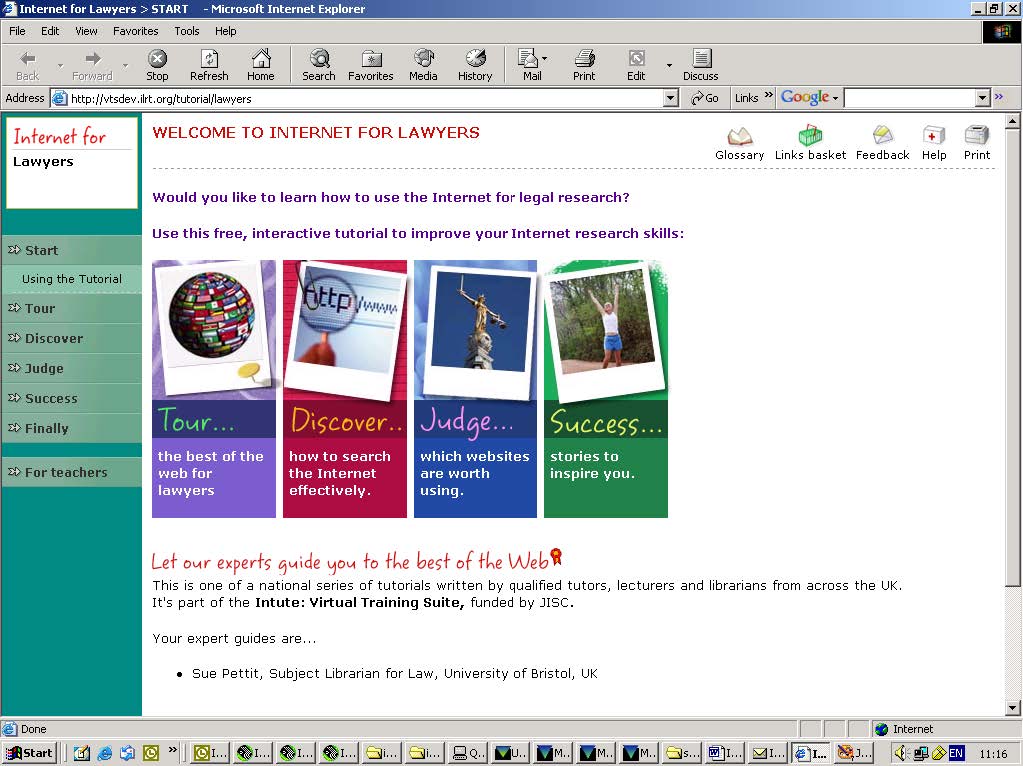
Task: Select Discover in the sidebar navigation
Action: [72, 338]
